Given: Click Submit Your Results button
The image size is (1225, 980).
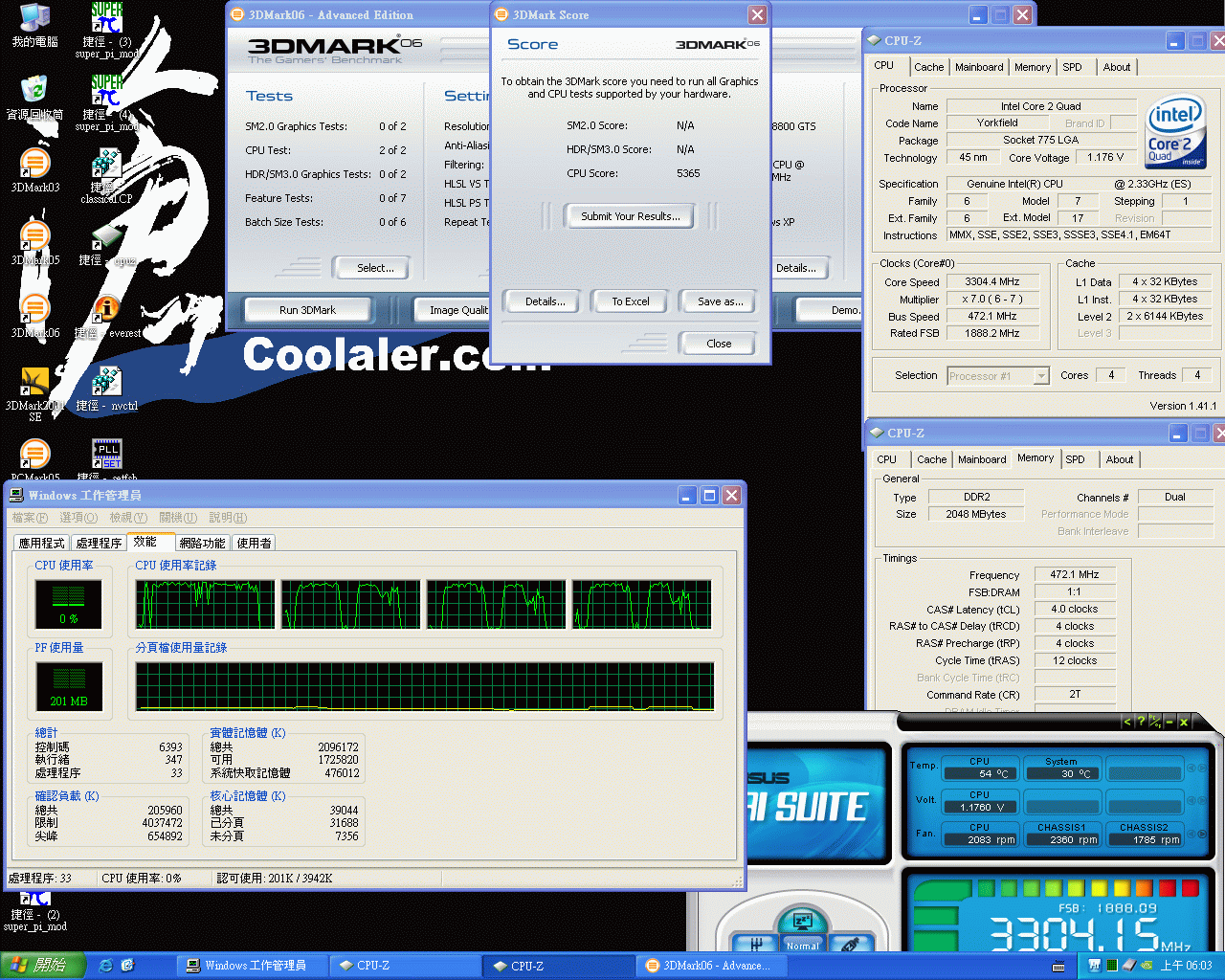Looking at the screenshot, I should pyautogui.click(x=631, y=216).
